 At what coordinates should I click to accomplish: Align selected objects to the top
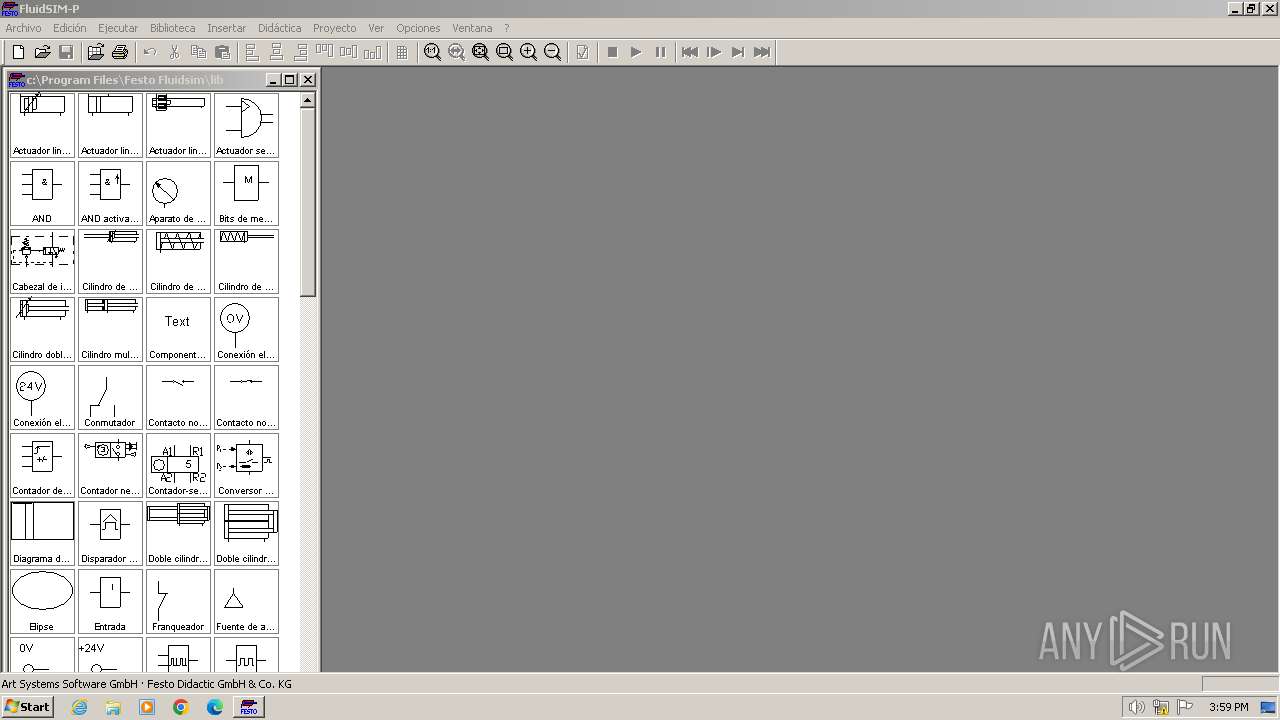[324, 52]
